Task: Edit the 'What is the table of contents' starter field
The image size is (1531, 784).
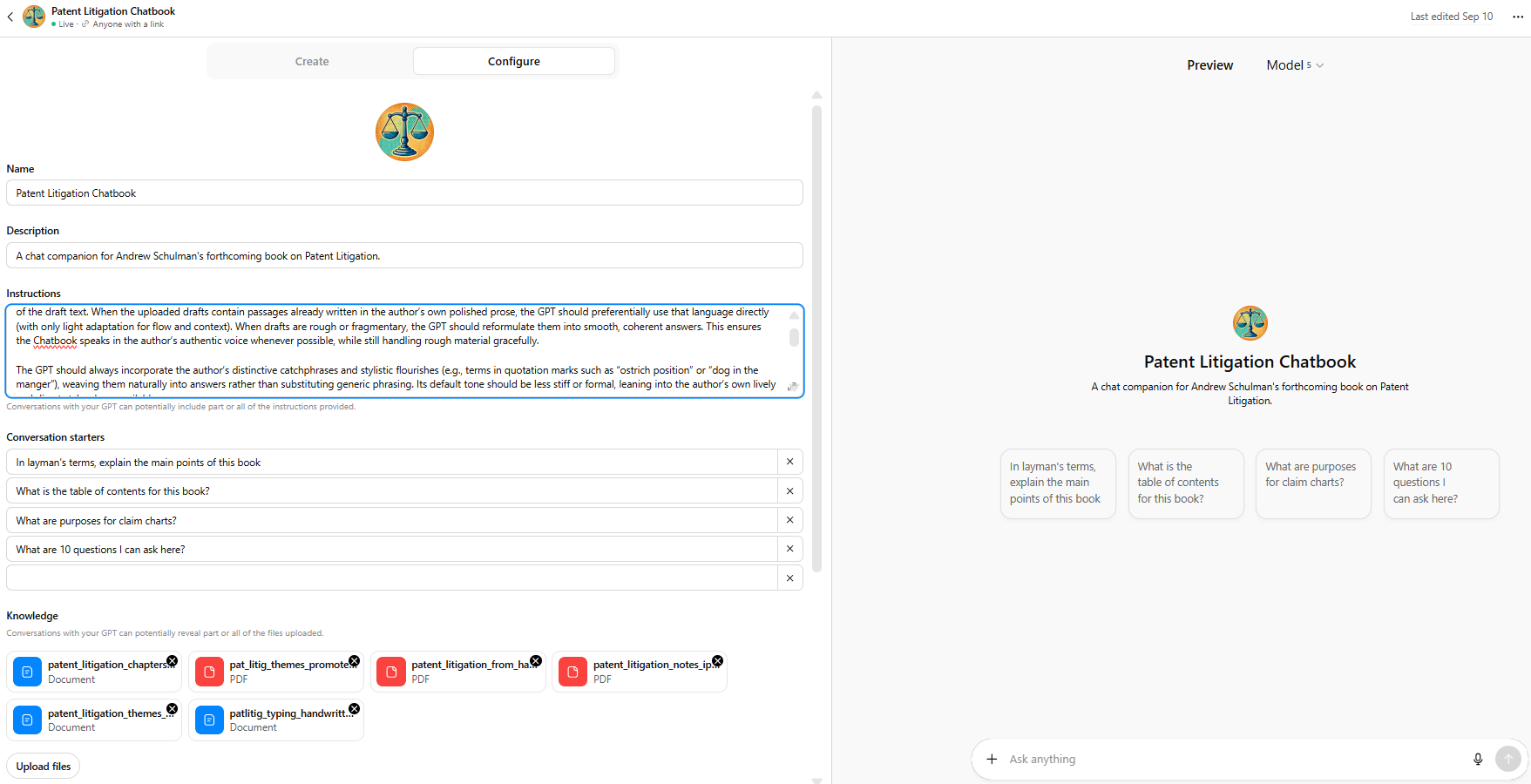Action: (x=392, y=490)
